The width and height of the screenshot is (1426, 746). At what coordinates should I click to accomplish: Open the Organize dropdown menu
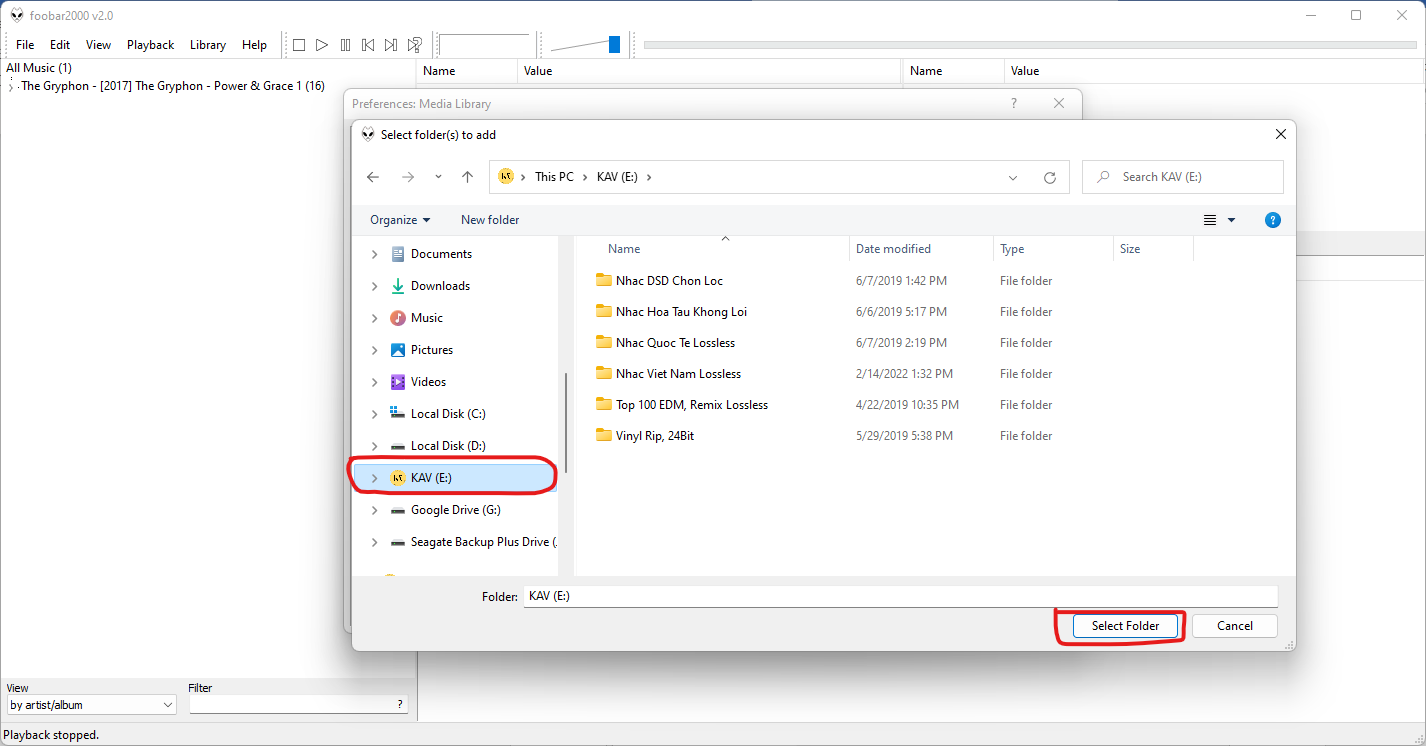click(400, 220)
